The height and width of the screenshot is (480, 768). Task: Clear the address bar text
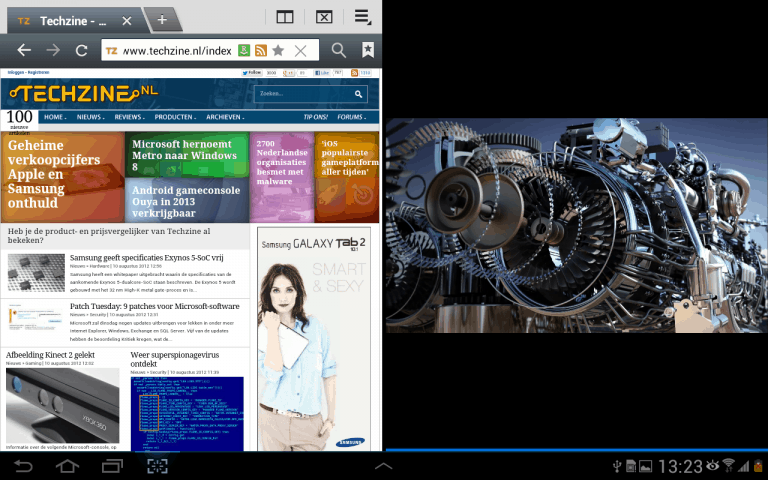tap(301, 50)
